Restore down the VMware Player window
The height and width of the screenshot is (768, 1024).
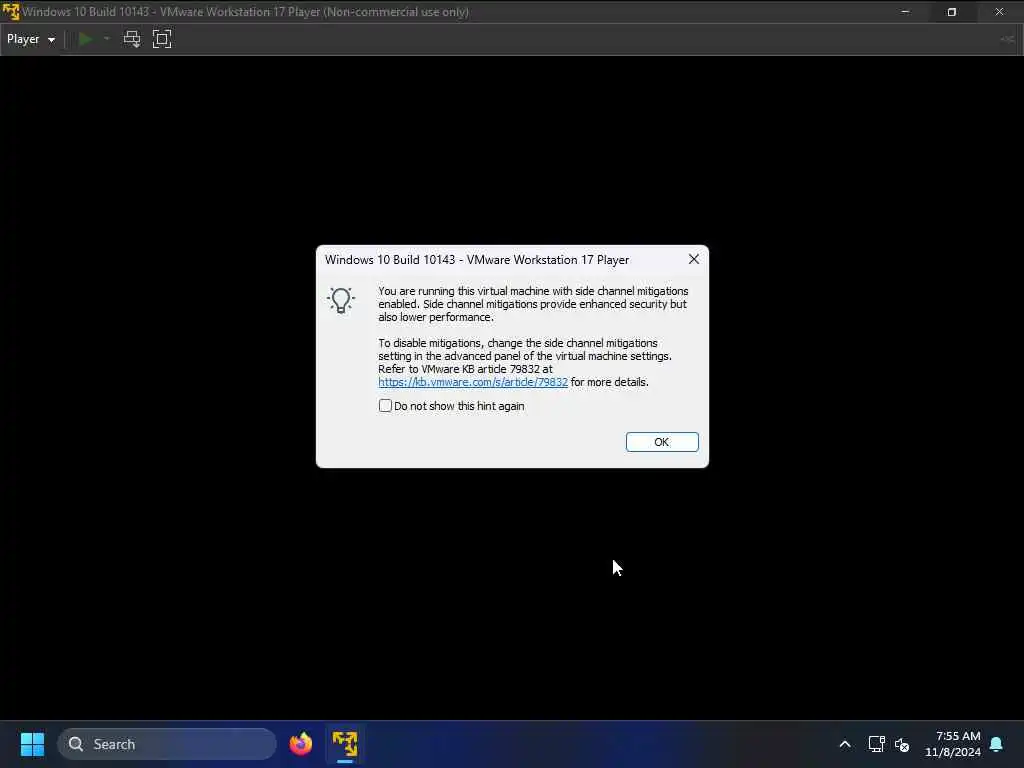(952, 11)
